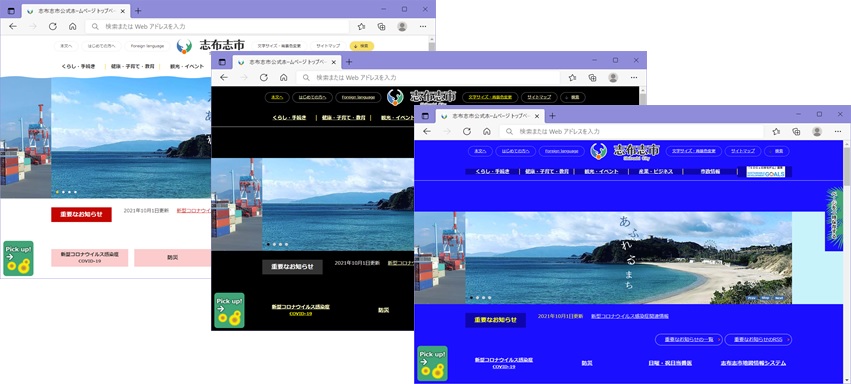Open browser home in the blue window

(x=487, y=132)
